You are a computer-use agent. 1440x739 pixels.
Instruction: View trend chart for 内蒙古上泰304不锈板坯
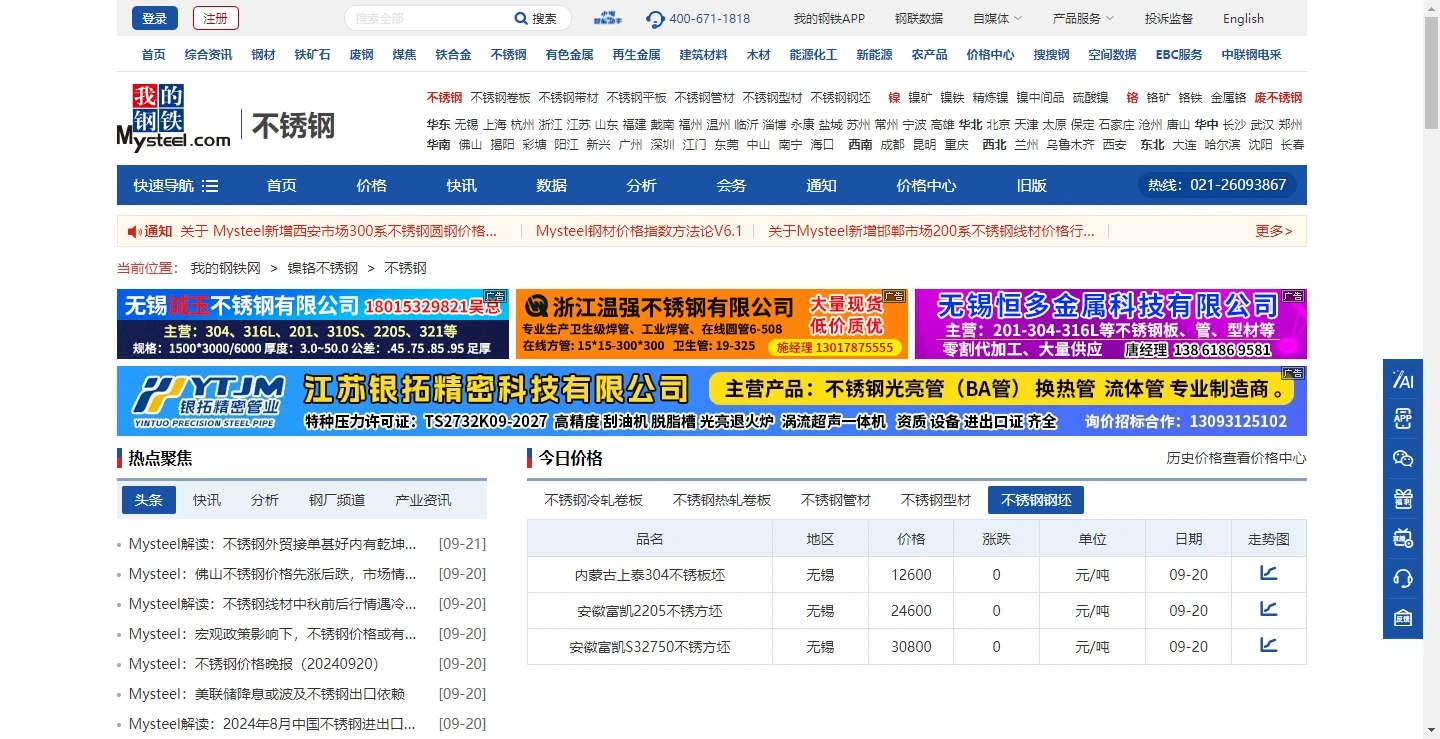pyautogui.click(x=1268, y=573)
